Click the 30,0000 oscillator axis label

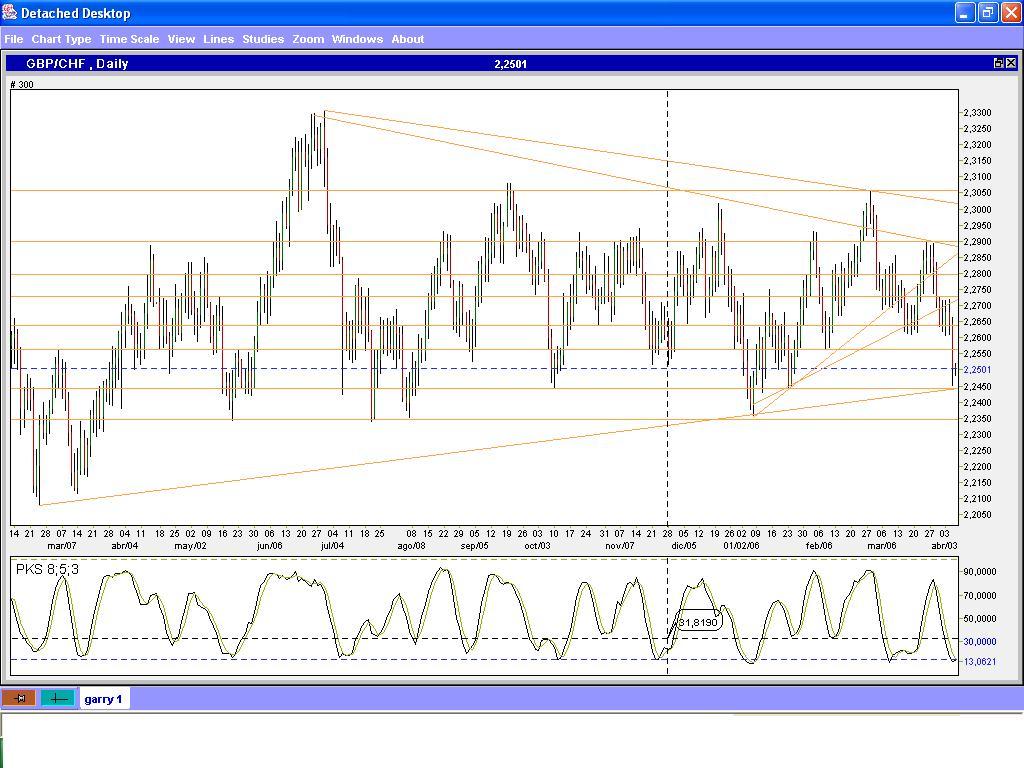980,641
